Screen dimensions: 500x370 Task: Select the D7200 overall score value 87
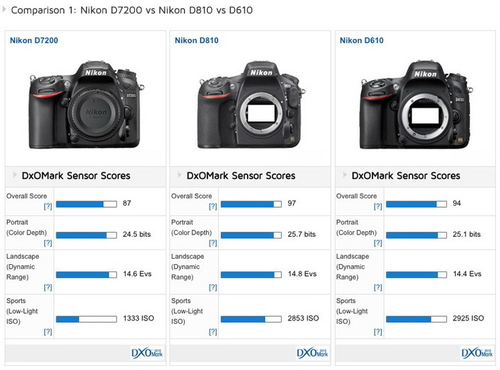click(x=127, y=203)
